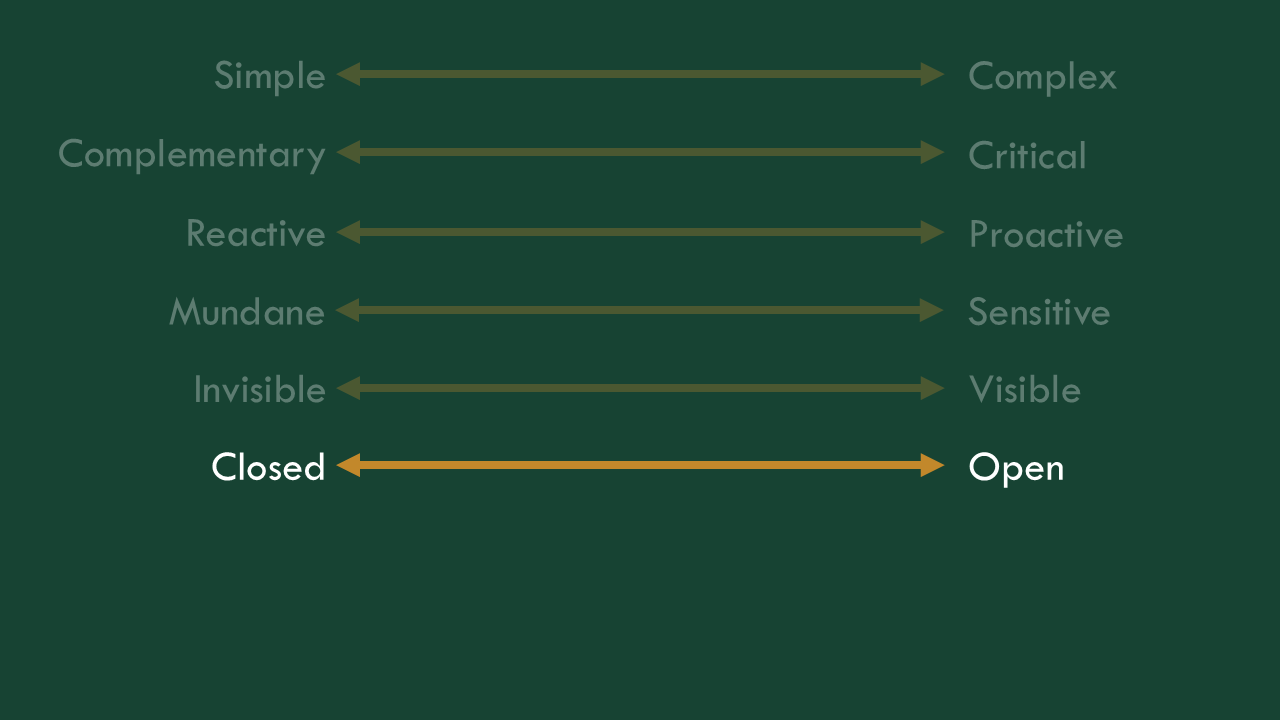Click the 'Sensitive' label
The image size is (1280, 720).
[1039, 311]
